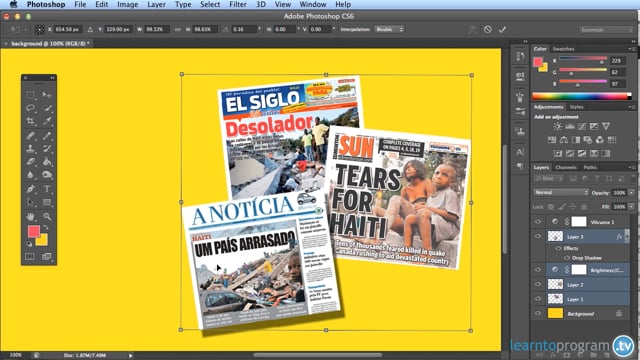Hide the Background layer
The image size is (640, 360).
click(x=538, y=313)
